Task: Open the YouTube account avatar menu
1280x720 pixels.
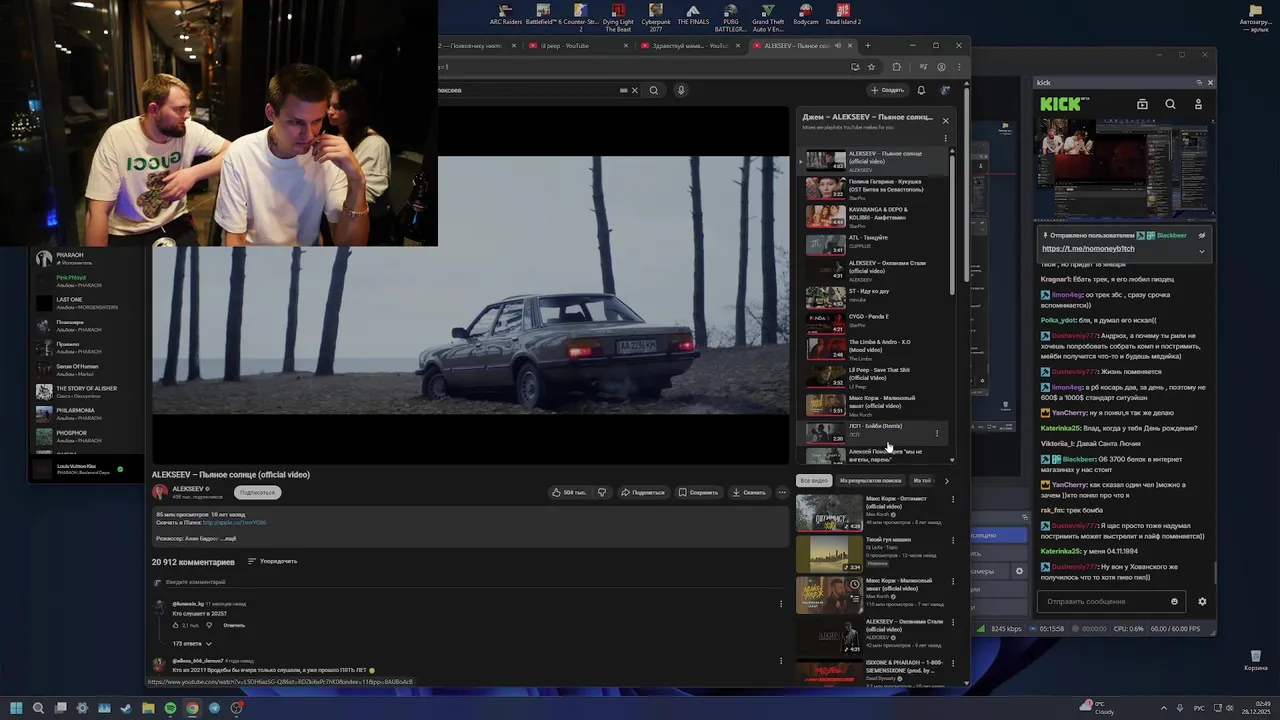Action: coord(946,90)
